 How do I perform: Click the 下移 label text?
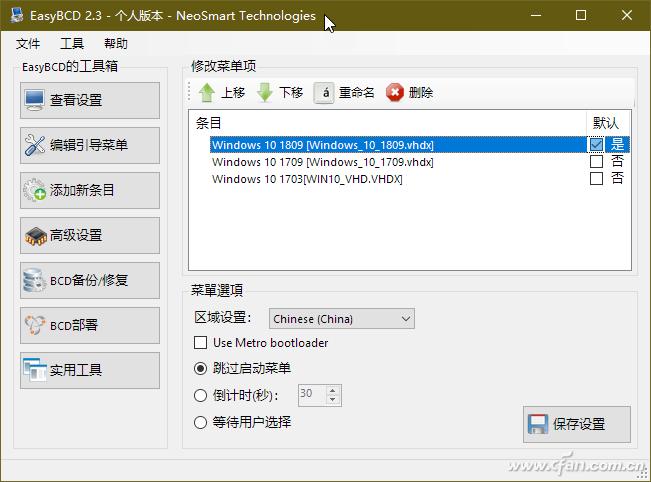(291, 92)
